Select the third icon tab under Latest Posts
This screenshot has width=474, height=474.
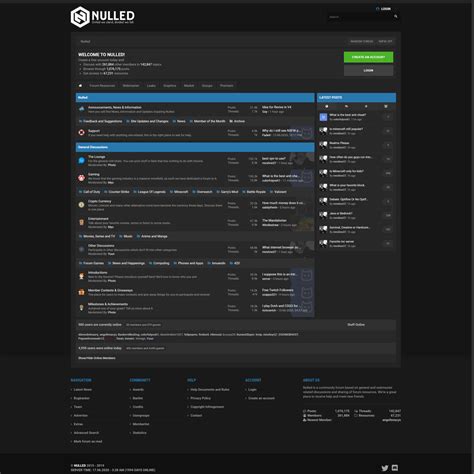pos(366,106)
